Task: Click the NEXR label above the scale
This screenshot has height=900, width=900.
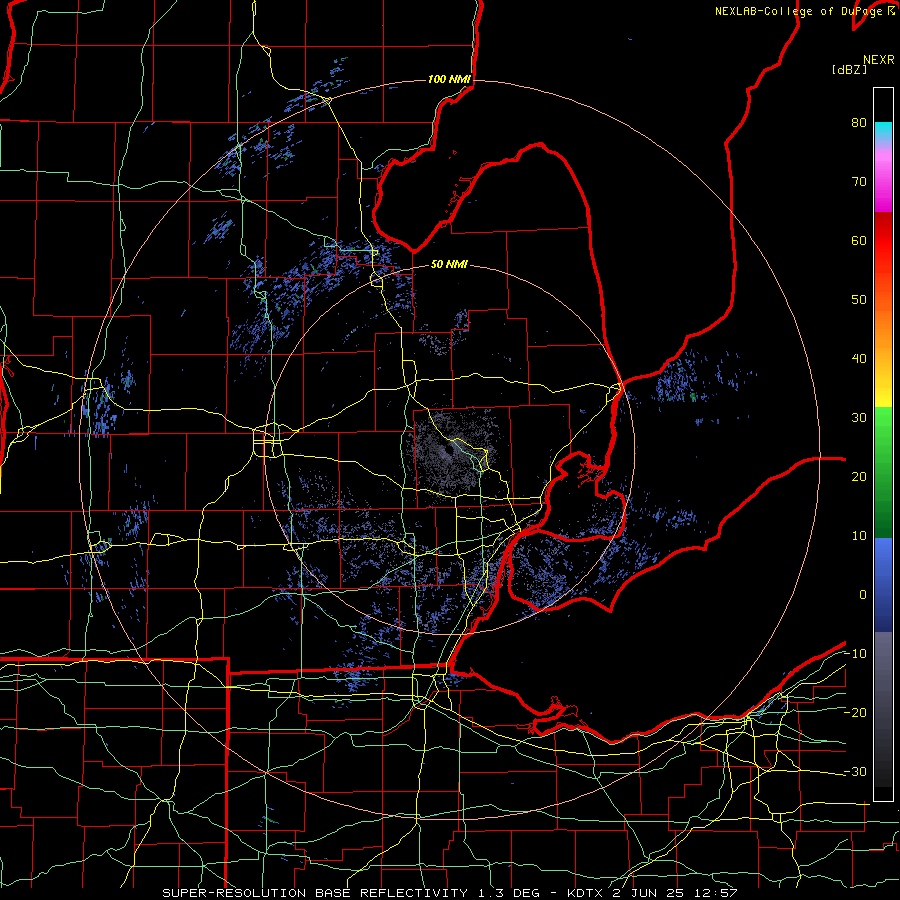Action: 879,60
